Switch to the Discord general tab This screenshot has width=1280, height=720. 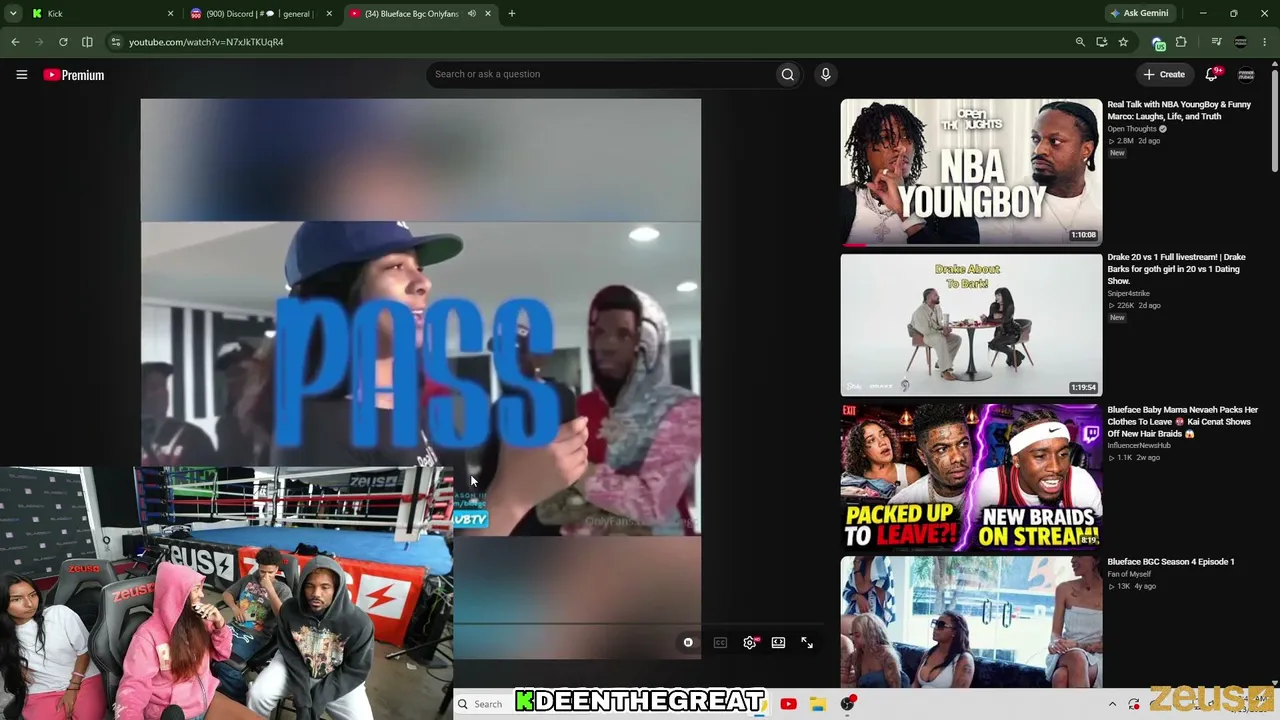[x=262, y=14]
